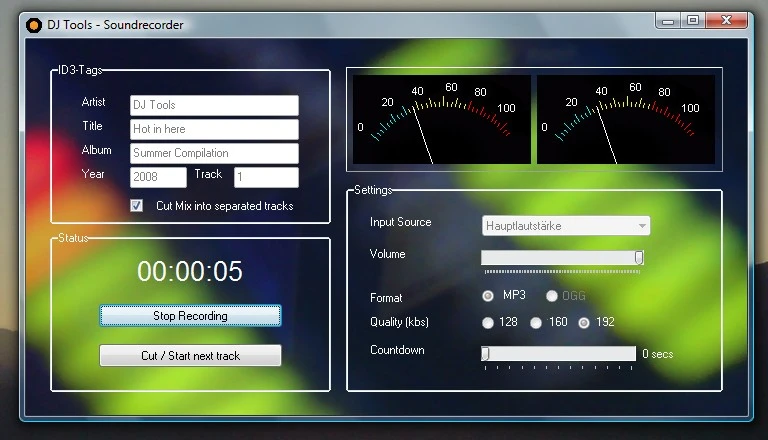The image size is (768, 440).
Task: Open the Input Source dropdown
Action: [x=566, y=226]
